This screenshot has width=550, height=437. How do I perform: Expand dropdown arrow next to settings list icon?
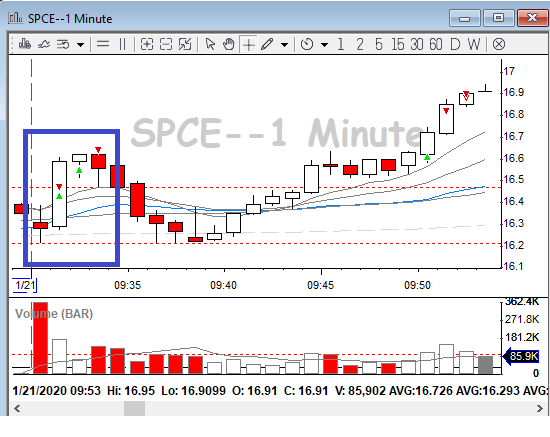(x=81, y=45)
